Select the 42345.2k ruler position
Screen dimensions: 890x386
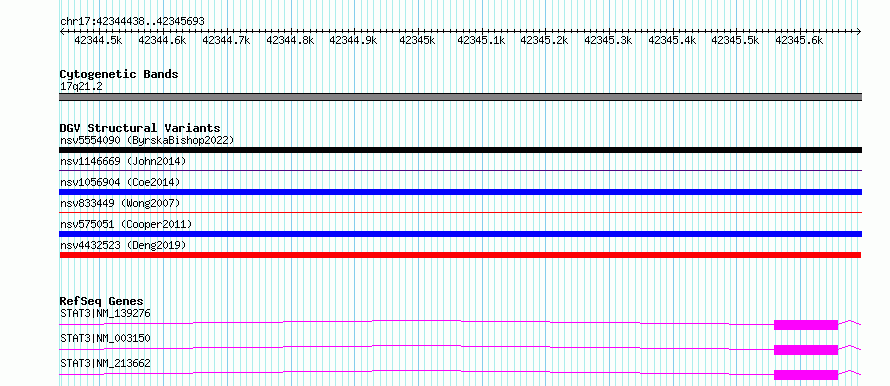[544, 40]
